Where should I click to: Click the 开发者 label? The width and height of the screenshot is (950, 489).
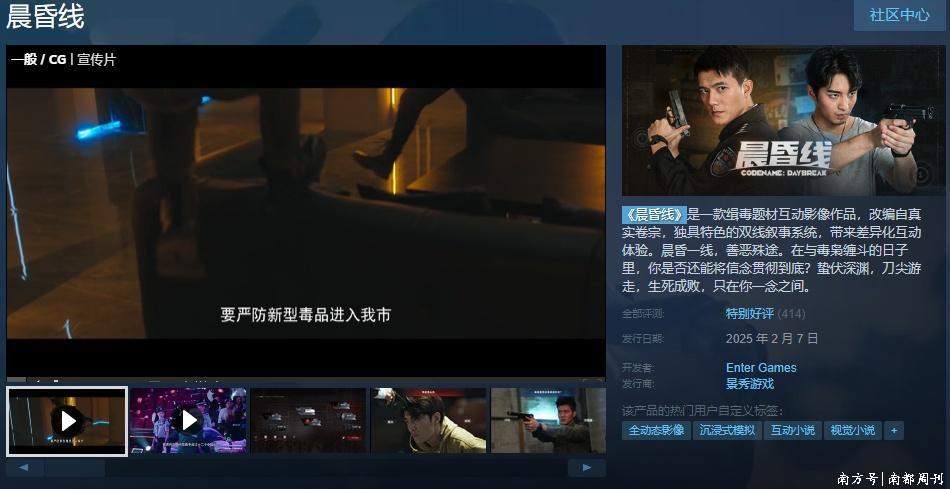coord(638,368)
